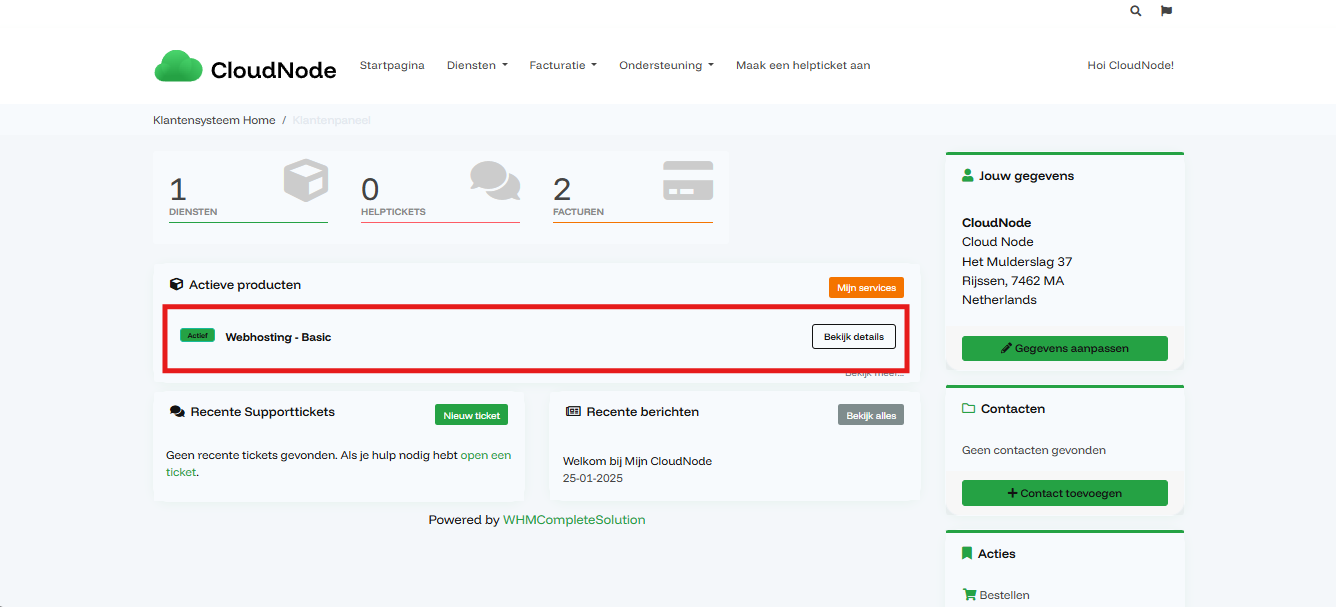
Task: Click the Mijn services button
Action: point(866,288)
